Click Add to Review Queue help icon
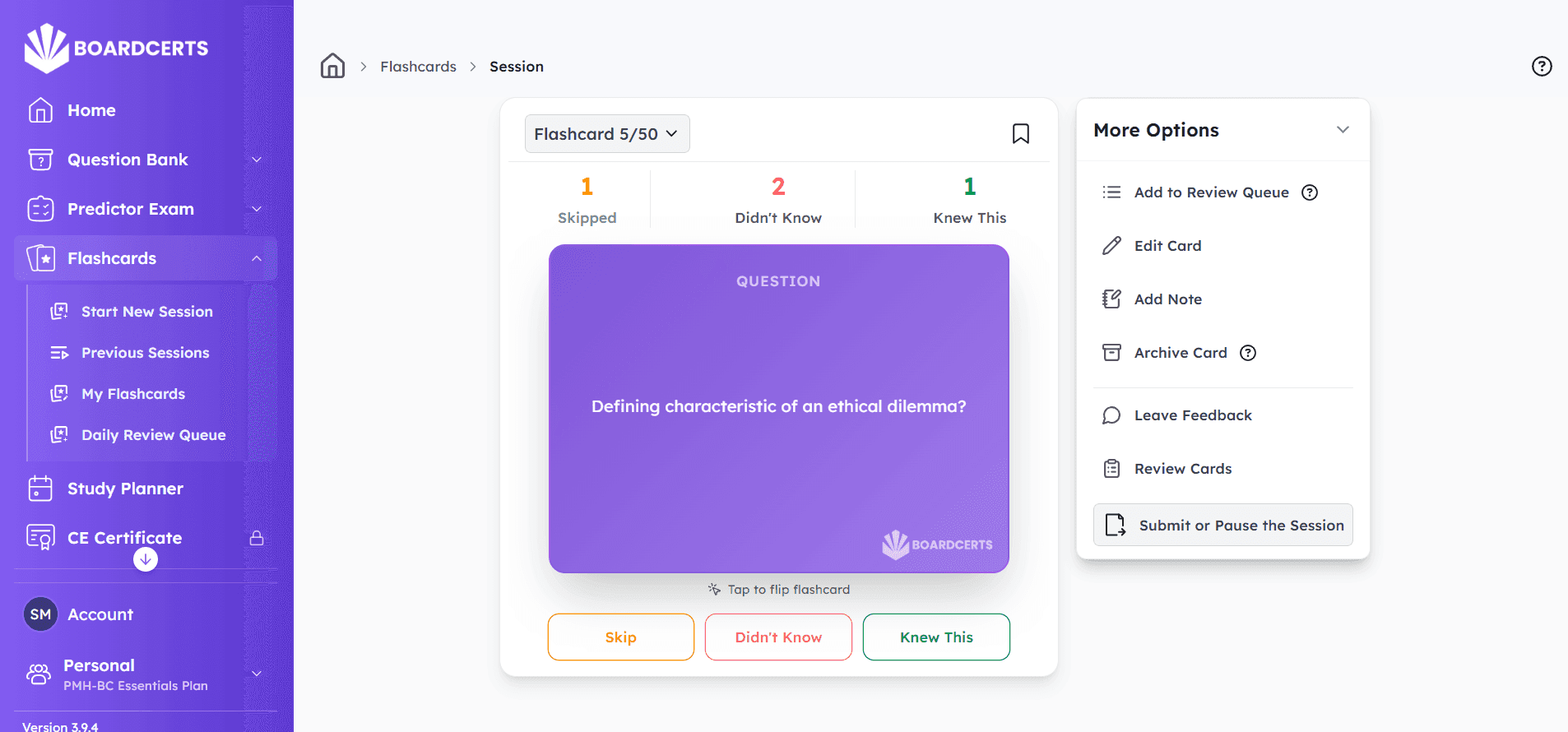Viewport: 1568px width, 732px height. [1309, 192]
